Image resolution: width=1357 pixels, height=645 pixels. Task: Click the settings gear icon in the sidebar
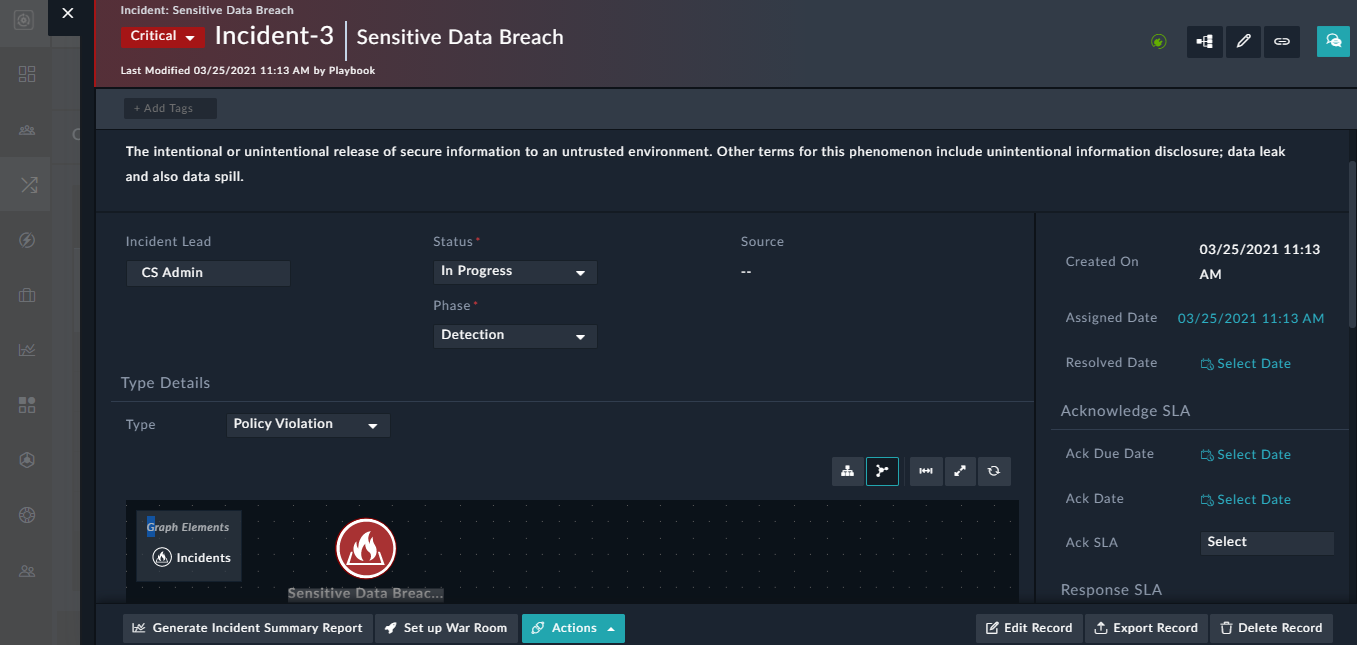[x=27, y=515]
